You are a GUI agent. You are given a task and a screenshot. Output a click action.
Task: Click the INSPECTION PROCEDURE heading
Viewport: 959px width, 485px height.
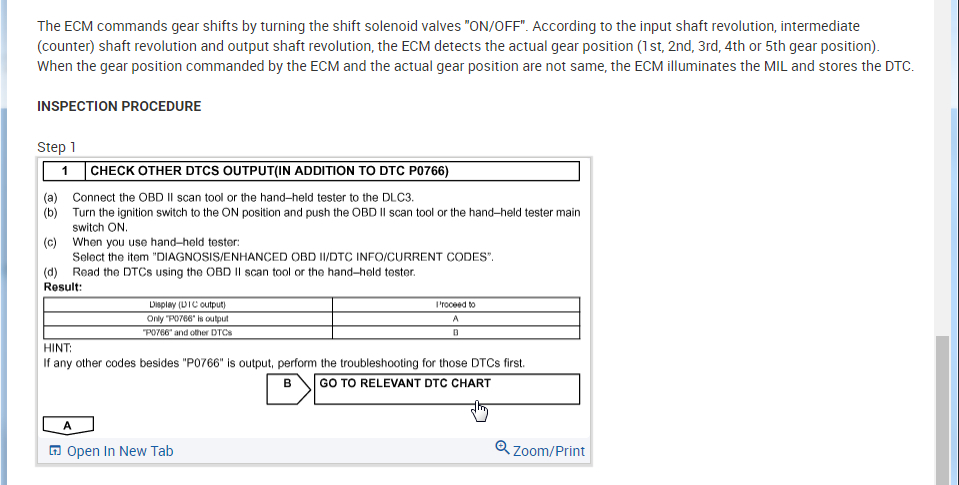coord(119,106)
